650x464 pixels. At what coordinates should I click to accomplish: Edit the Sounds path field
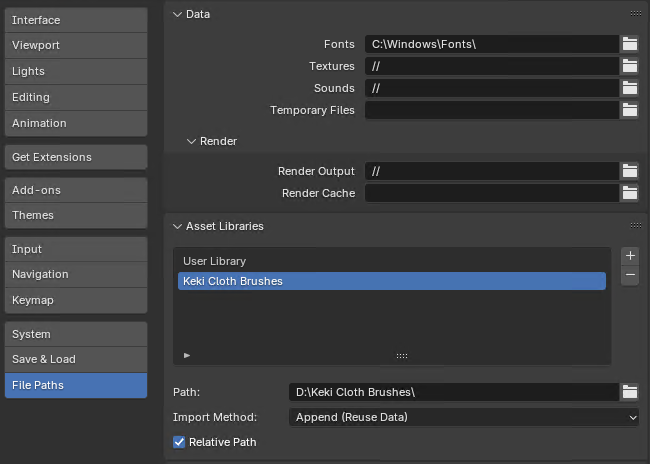click(x=492, y=88)
